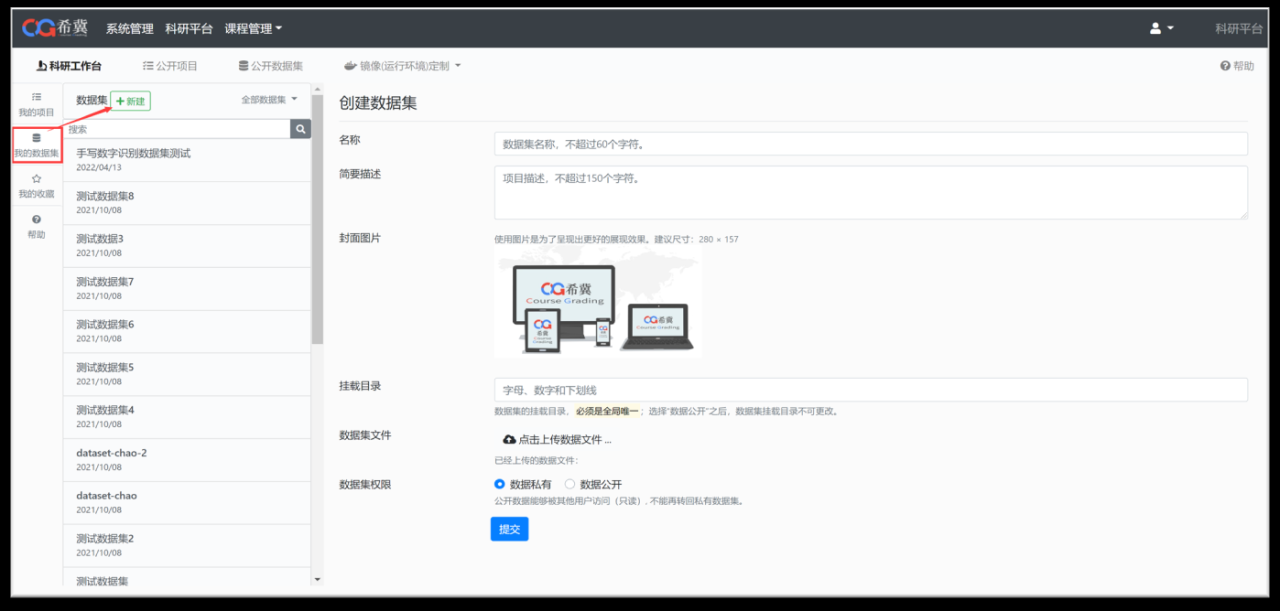
Task: Click the 希冀 logo in header
Action: pos(56,28)
